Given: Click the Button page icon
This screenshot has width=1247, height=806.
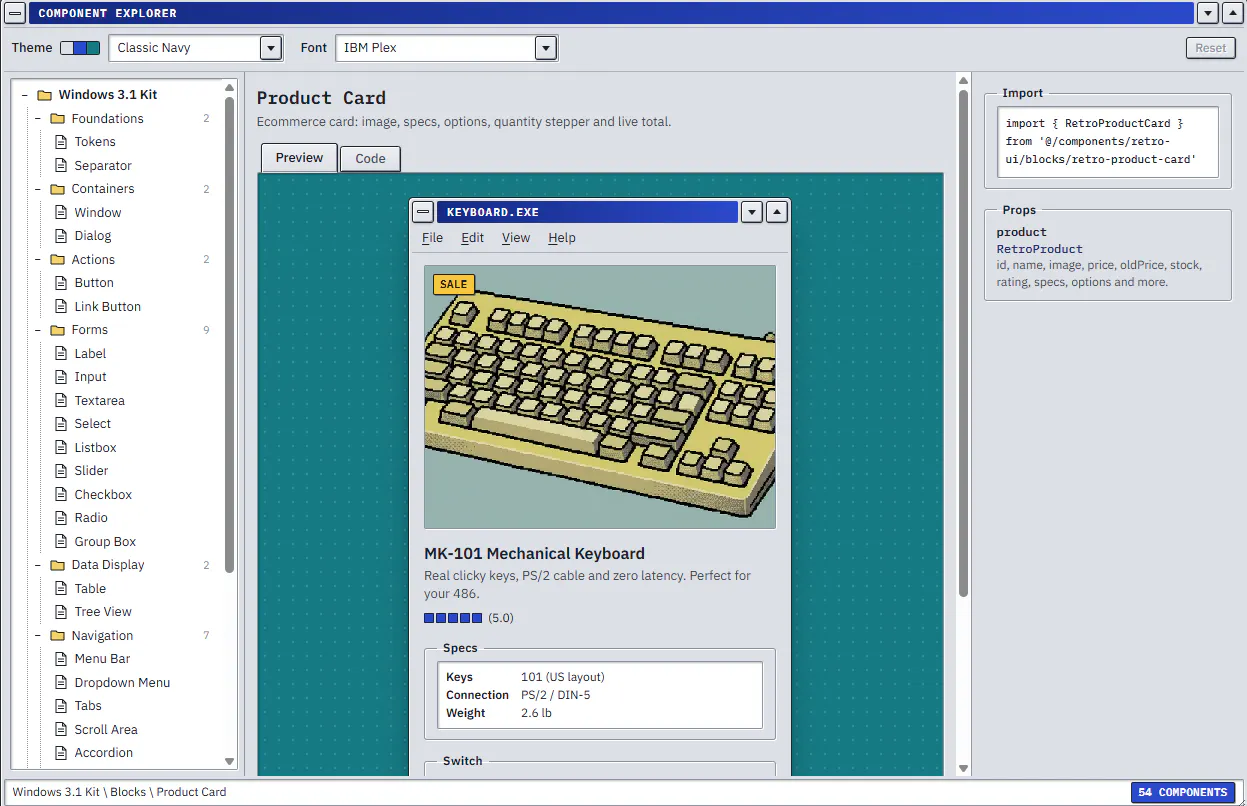Looking at the screenshot, I should click(x=60, y=283).
